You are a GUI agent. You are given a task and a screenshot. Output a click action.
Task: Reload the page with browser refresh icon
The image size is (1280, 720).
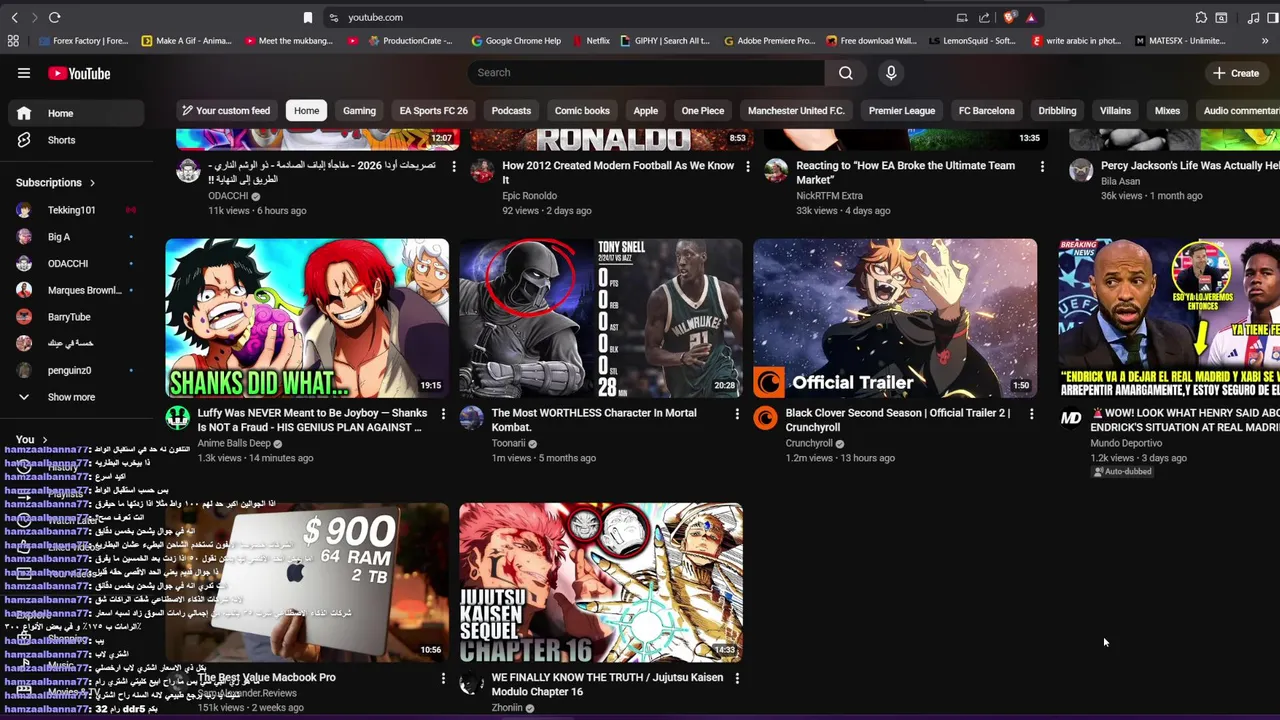(55, 17)
